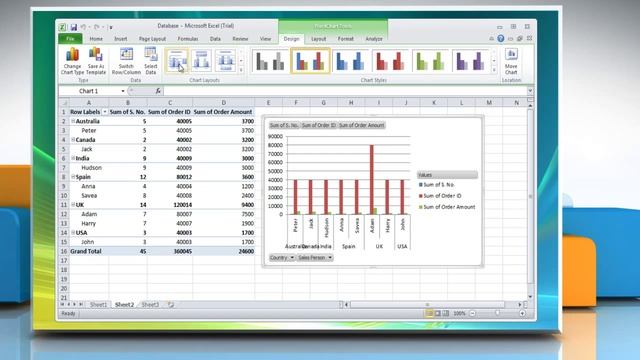Open the Formulas ribbon tab
640x360 pixels.
[x=188, y=39]
